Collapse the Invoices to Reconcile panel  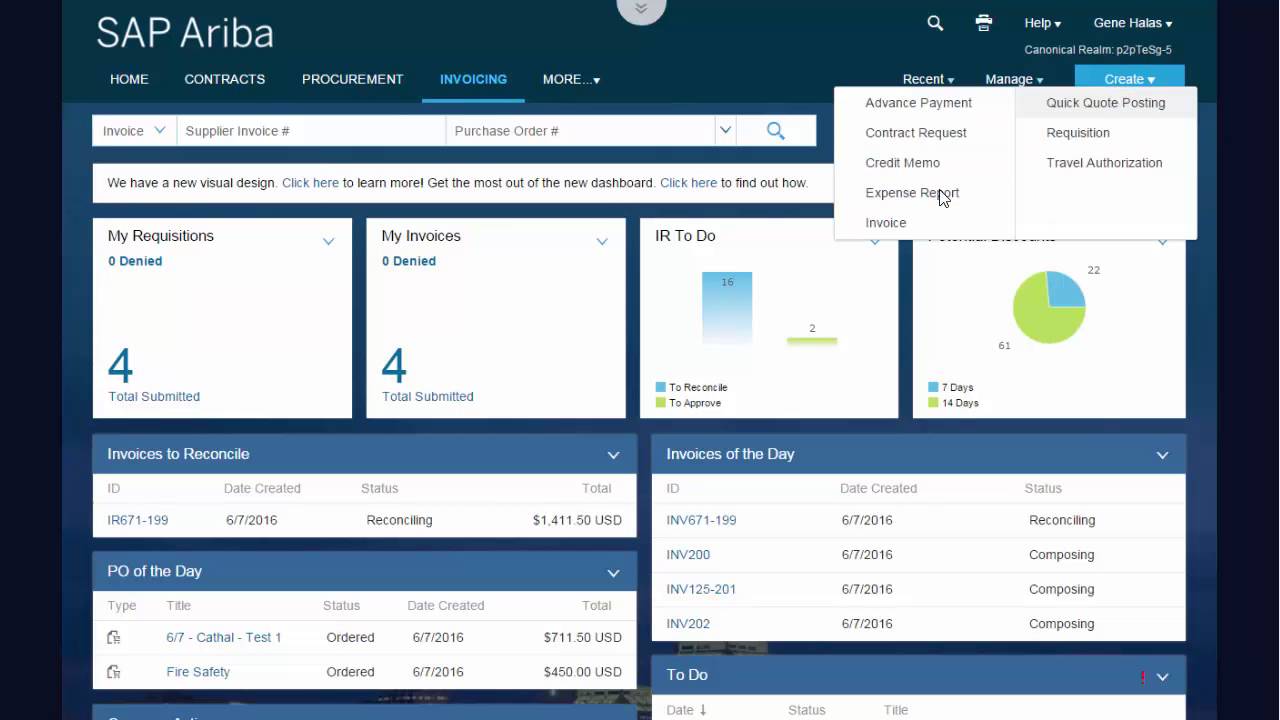click(613, 455)
